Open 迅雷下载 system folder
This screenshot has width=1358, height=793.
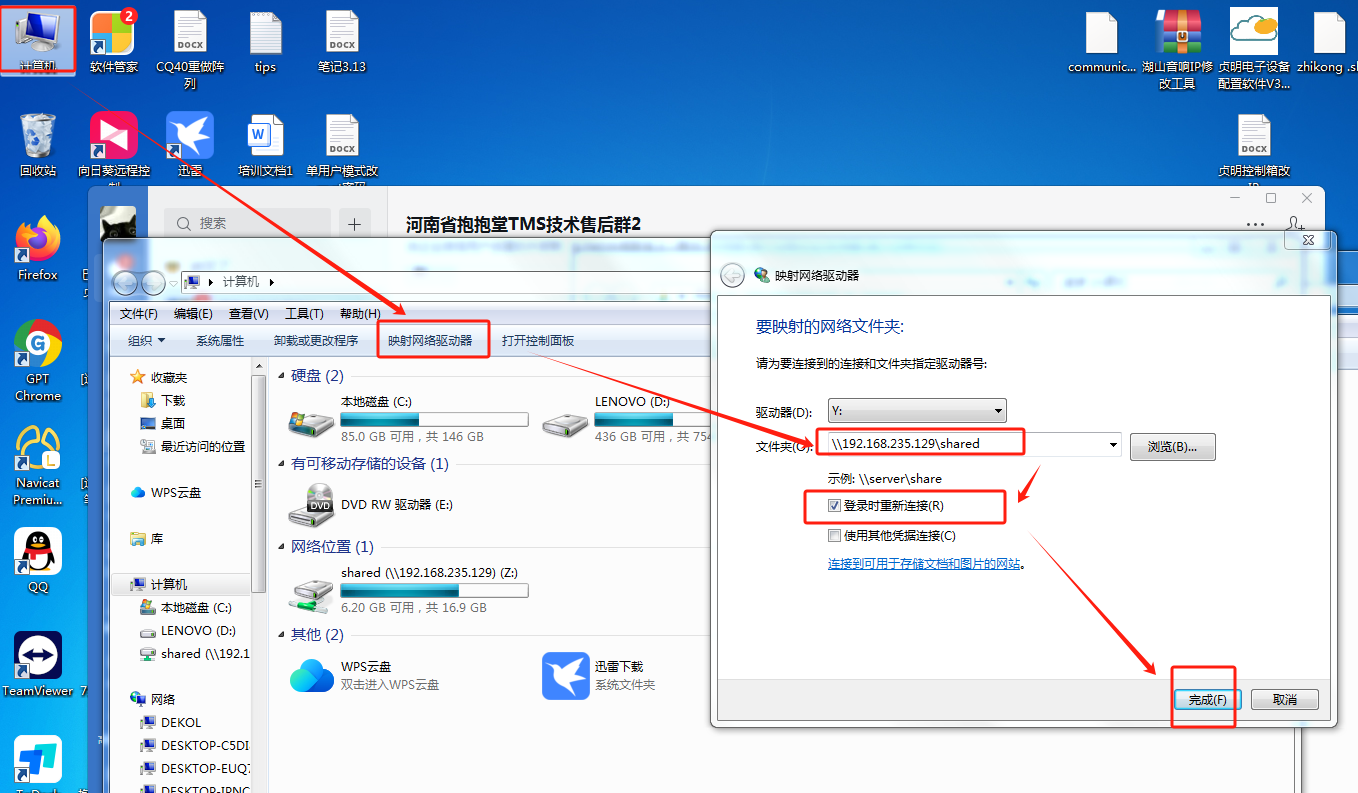tap(598, 675)
